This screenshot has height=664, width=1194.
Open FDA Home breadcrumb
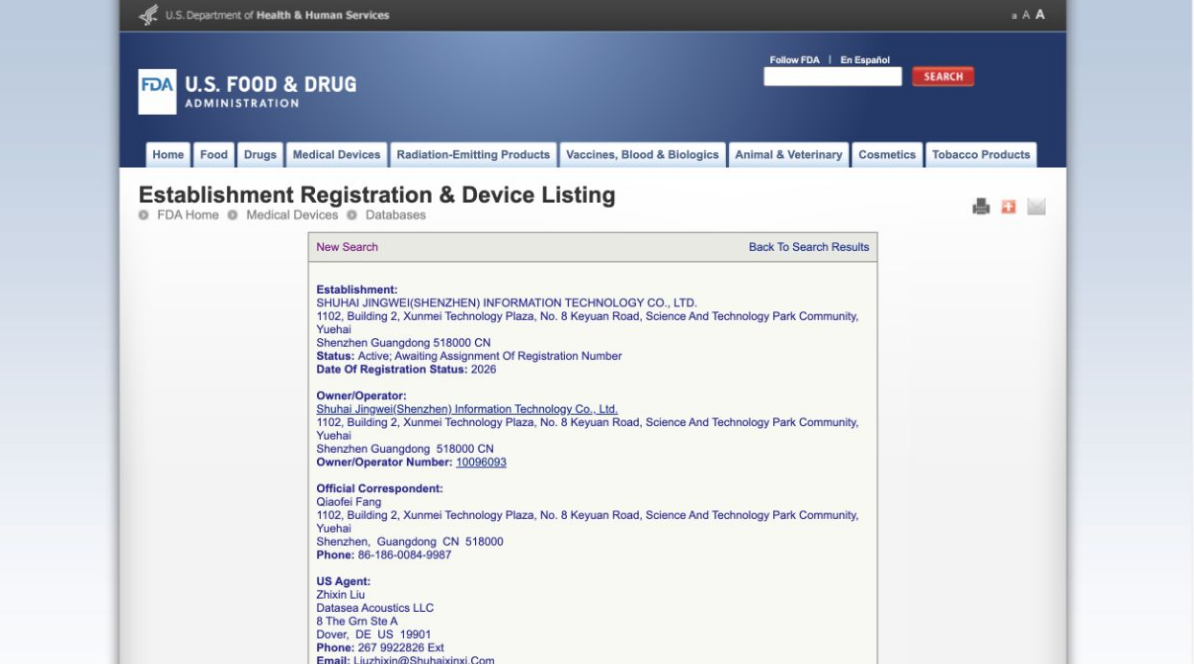187,215
